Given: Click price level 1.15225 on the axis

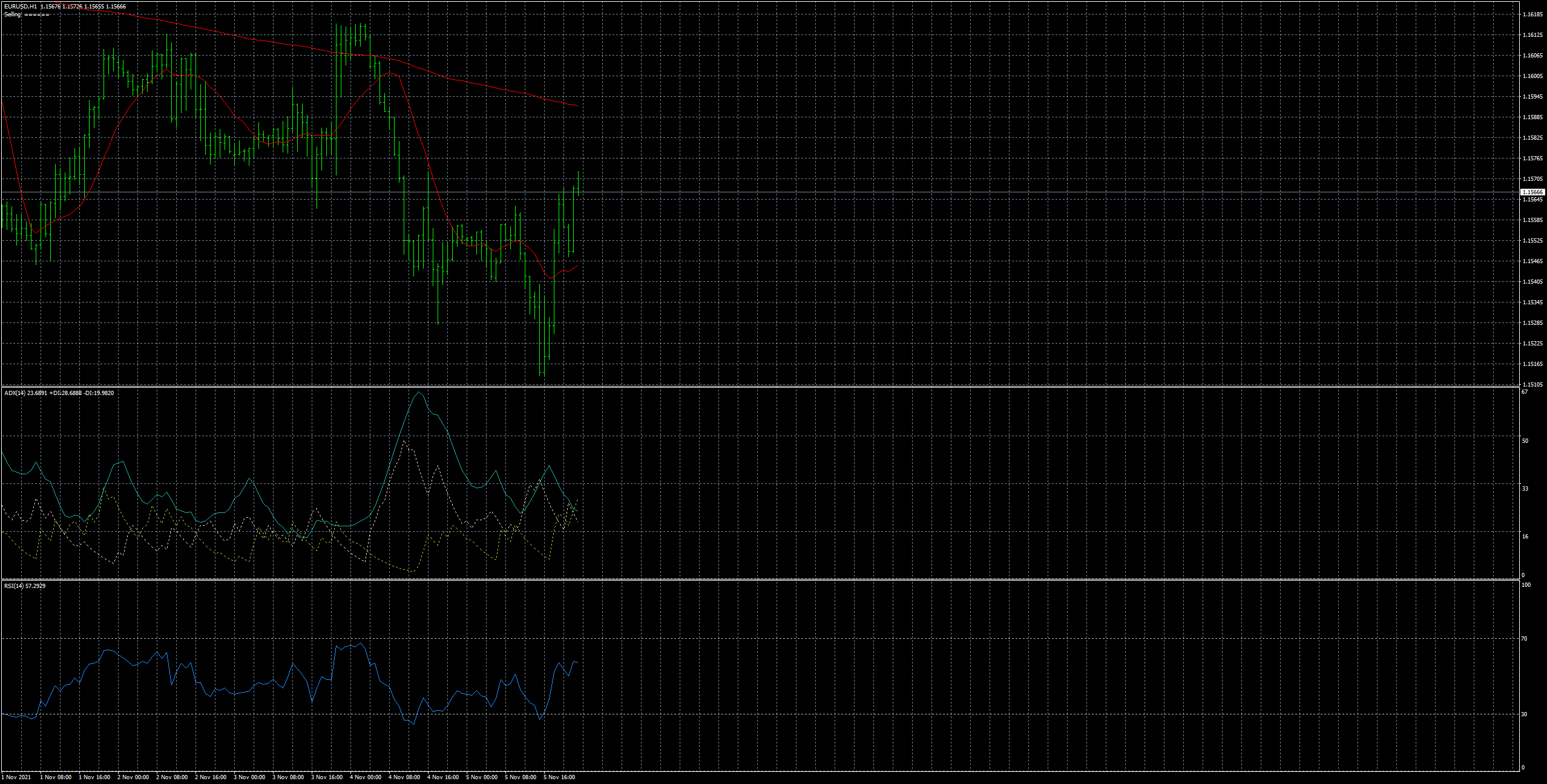Looking at the screenshot, I should tap(1532, 344).
